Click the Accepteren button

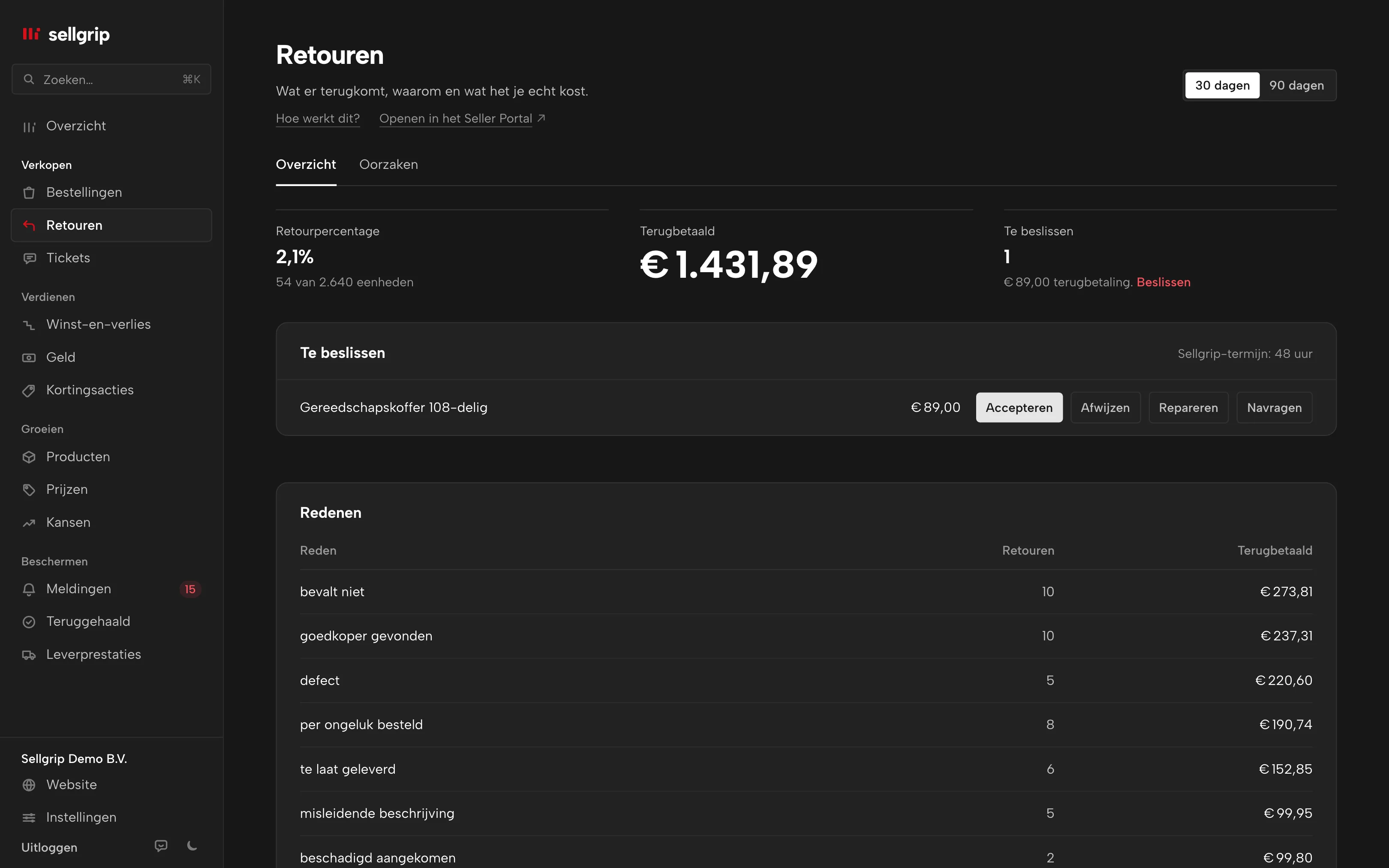point(1019,408)
